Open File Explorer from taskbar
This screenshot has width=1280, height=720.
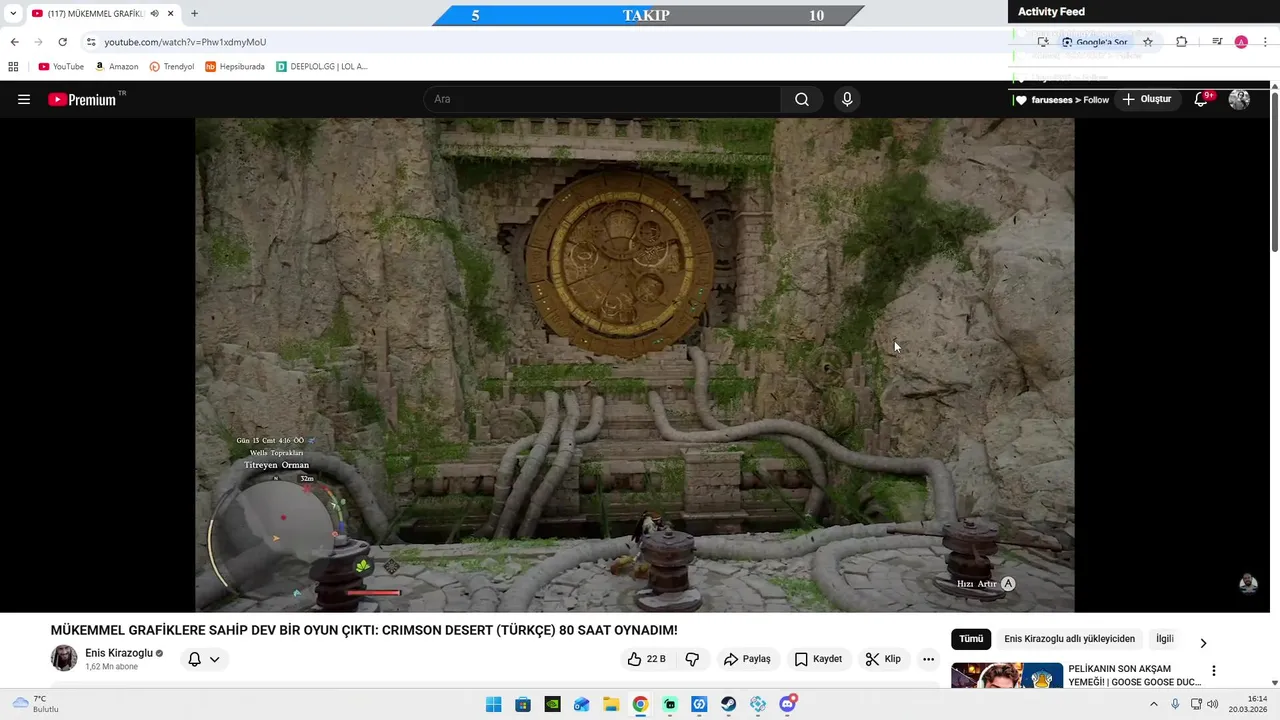point(611,705)
